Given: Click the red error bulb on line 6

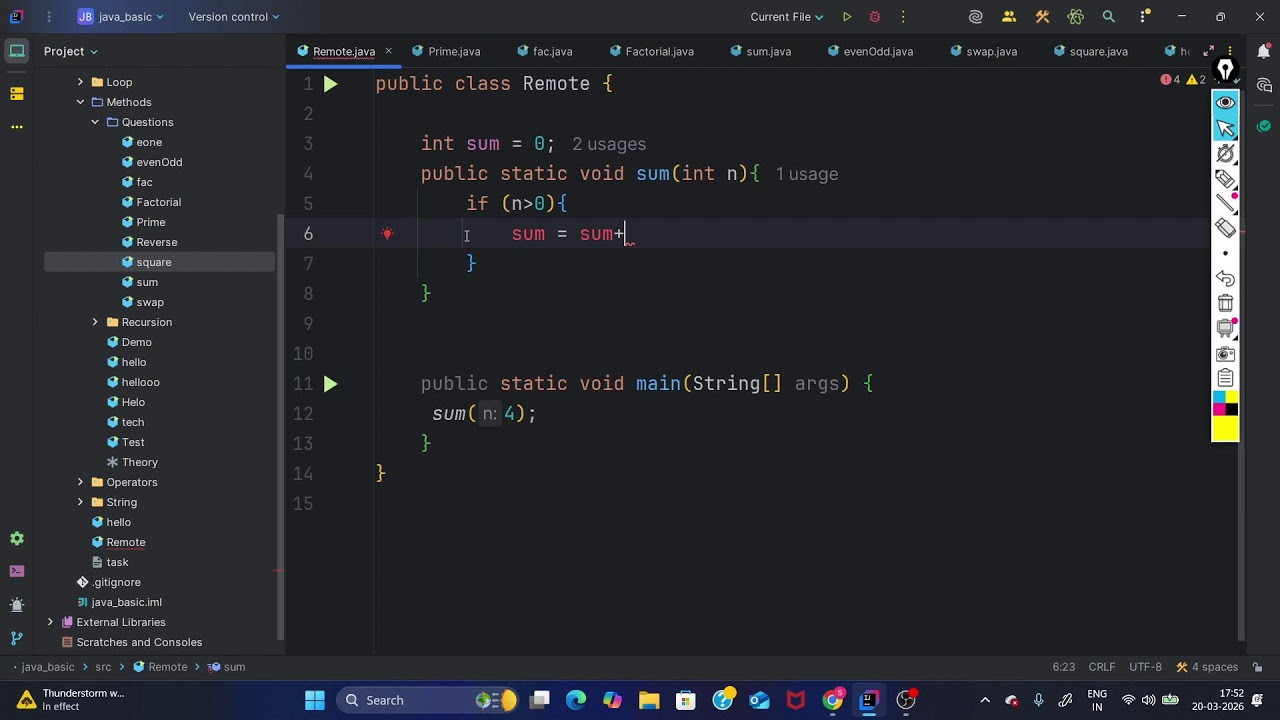Looking at the screenshot, I should [387, 234].
